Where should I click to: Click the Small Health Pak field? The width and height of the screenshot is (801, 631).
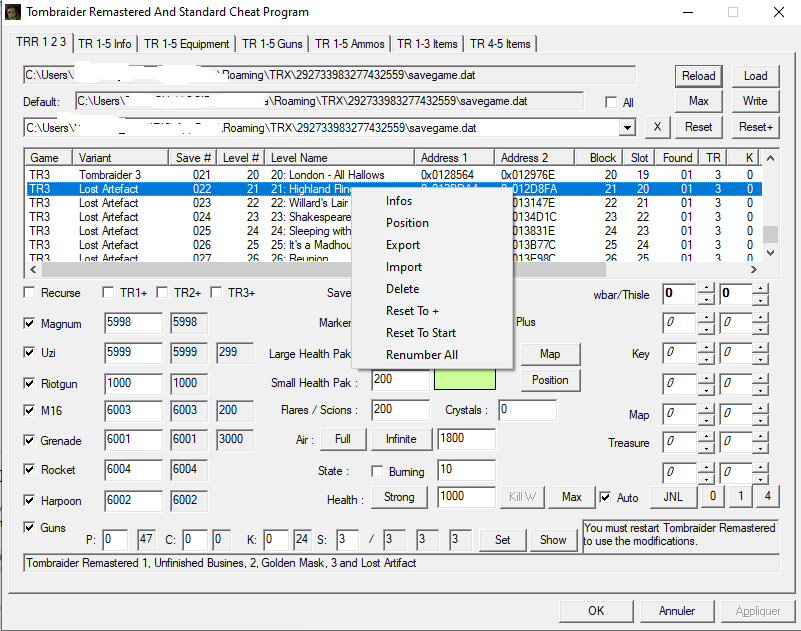coord(400,380)
